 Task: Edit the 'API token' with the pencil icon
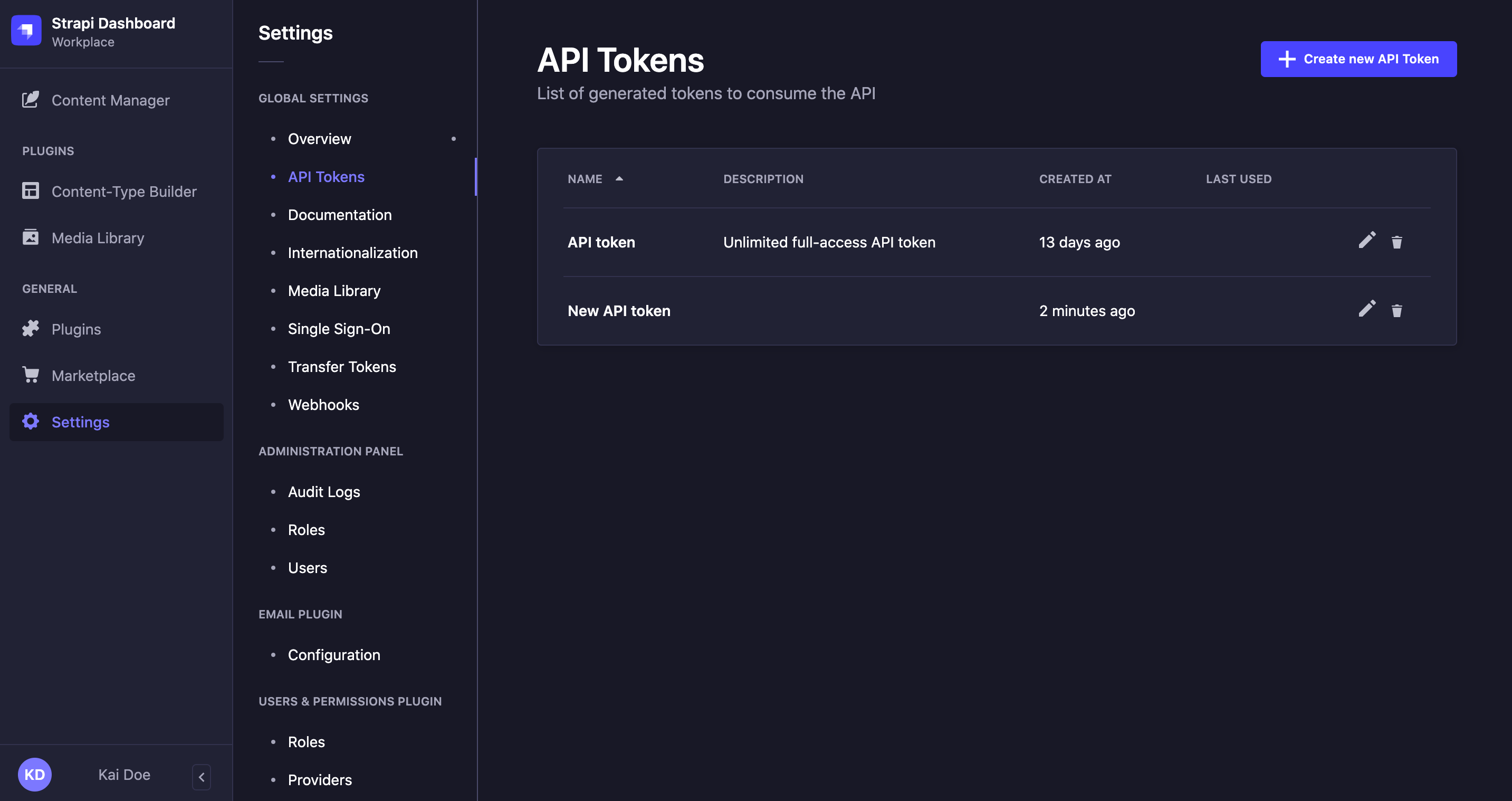(1367, 241)
